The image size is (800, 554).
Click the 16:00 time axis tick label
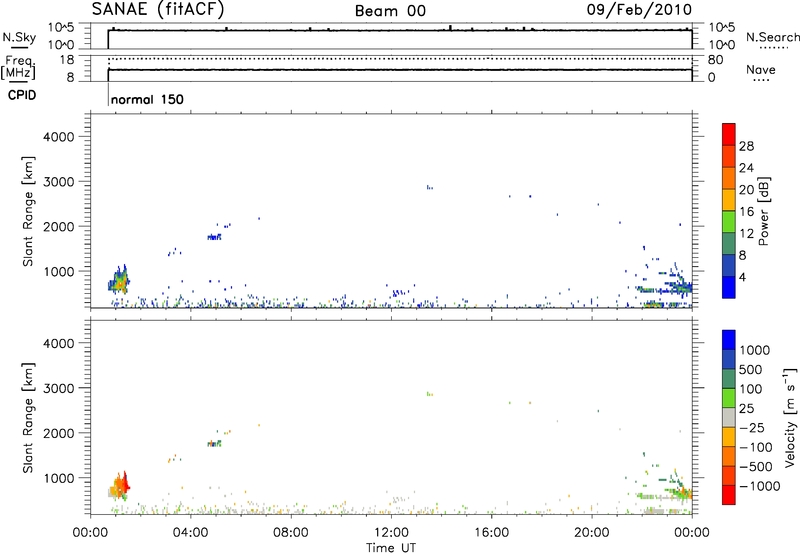pos(491,533)
